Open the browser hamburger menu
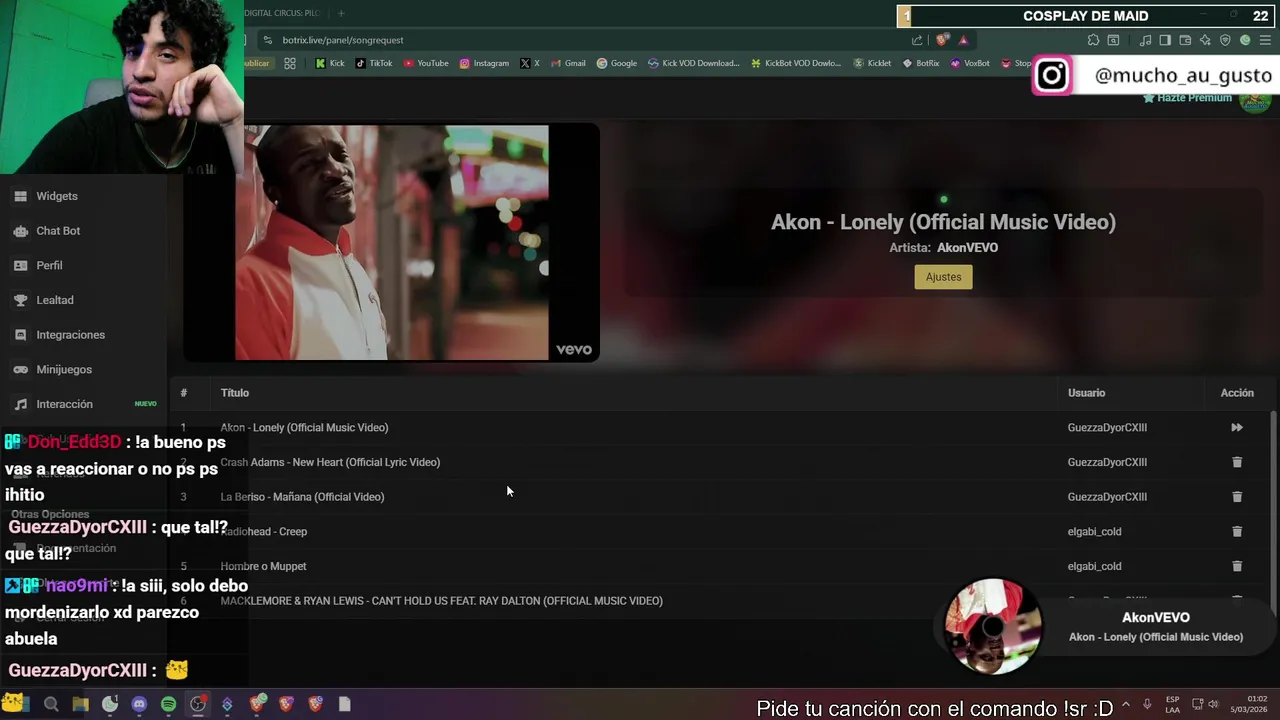The width and height of the screenshot is (1280, 720). (1265, 40)
